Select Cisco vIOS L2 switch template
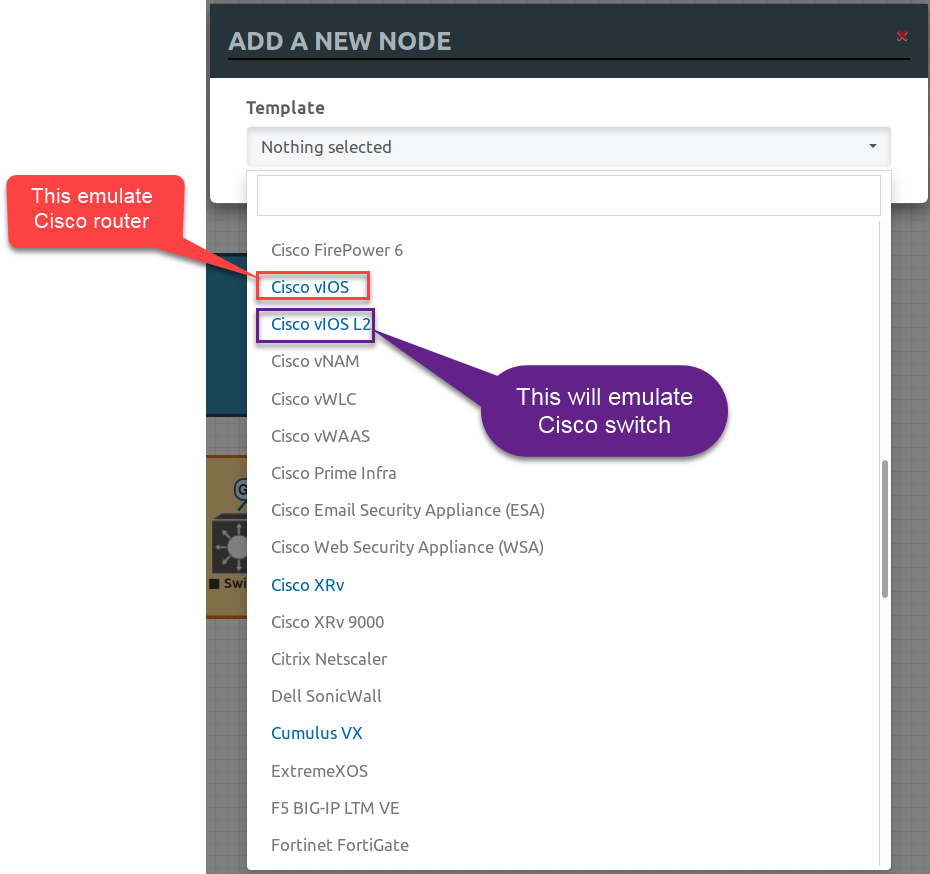This screenshot has height=874, width=930. coord(320,324)
